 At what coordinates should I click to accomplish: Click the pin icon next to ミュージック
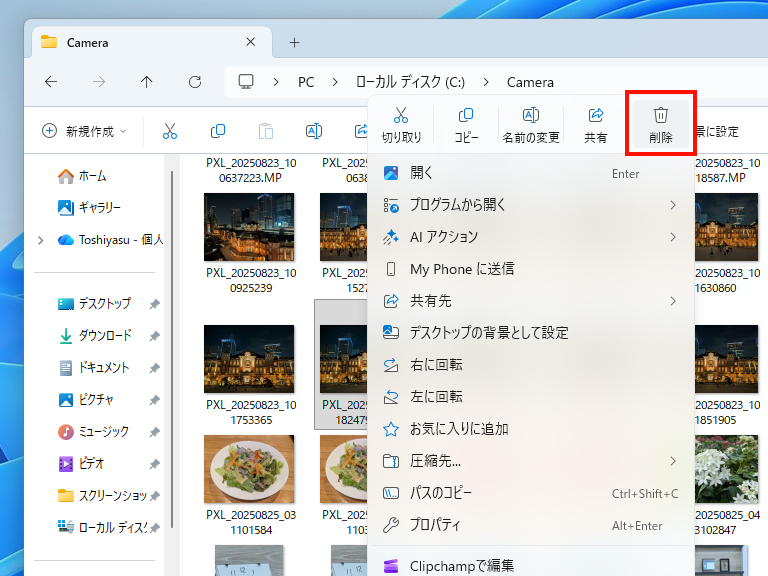[x=154, y=432]
